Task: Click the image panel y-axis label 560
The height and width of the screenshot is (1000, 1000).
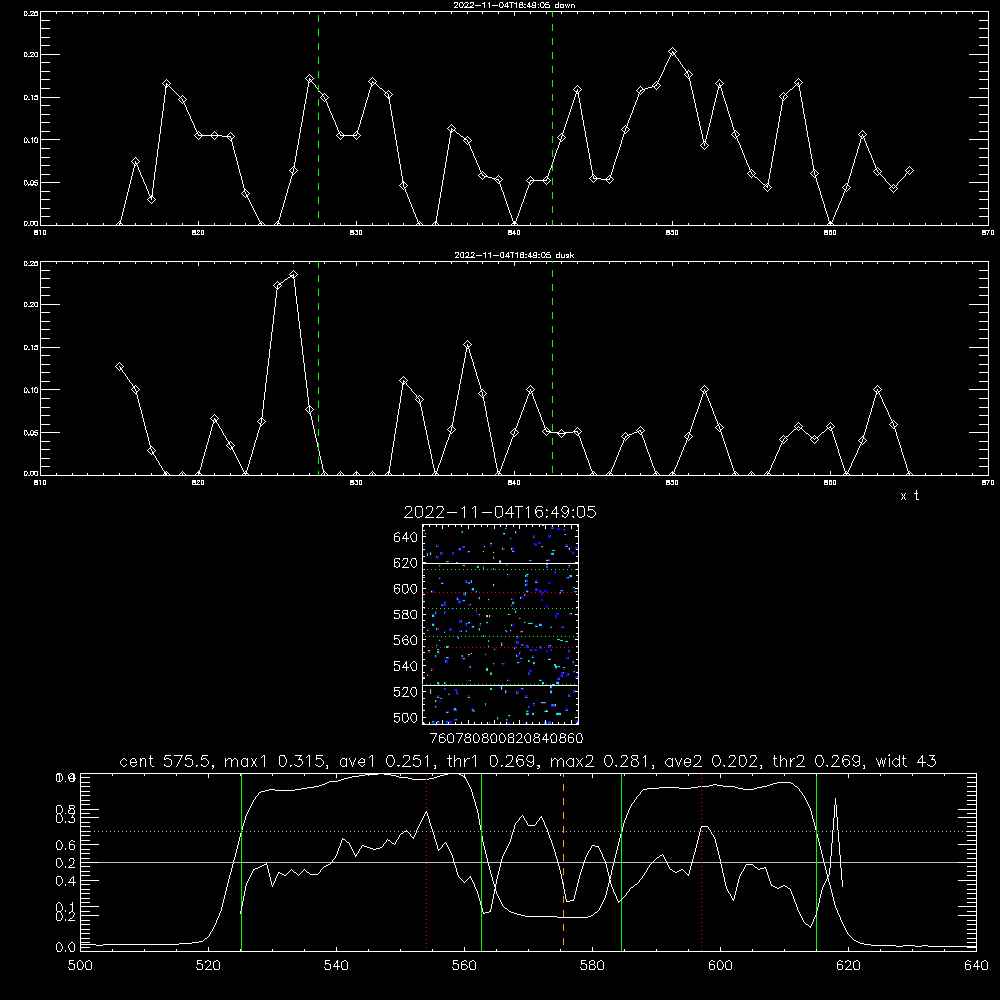Action: [406, 640]
